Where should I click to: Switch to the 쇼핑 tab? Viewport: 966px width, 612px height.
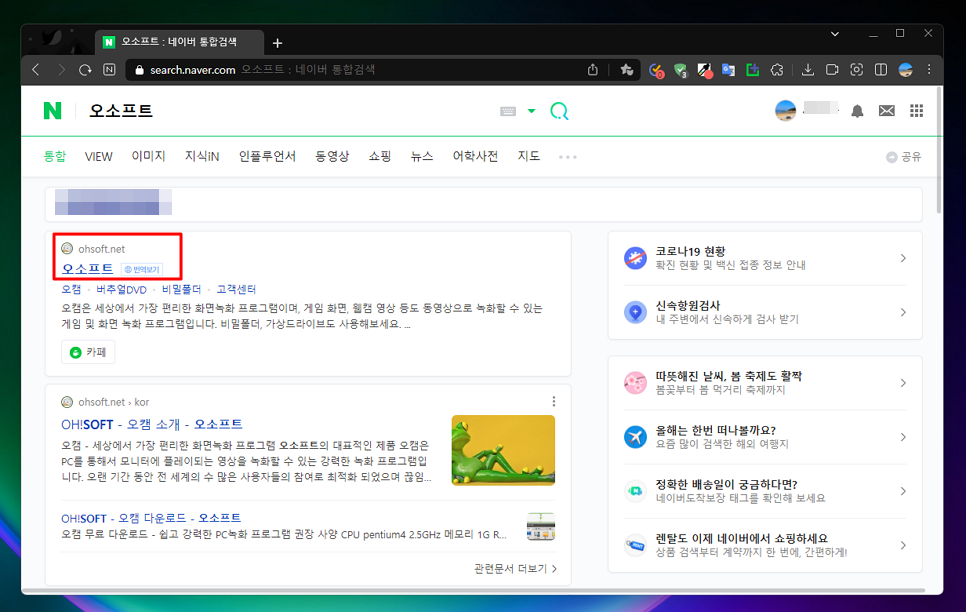coord(380,157)
